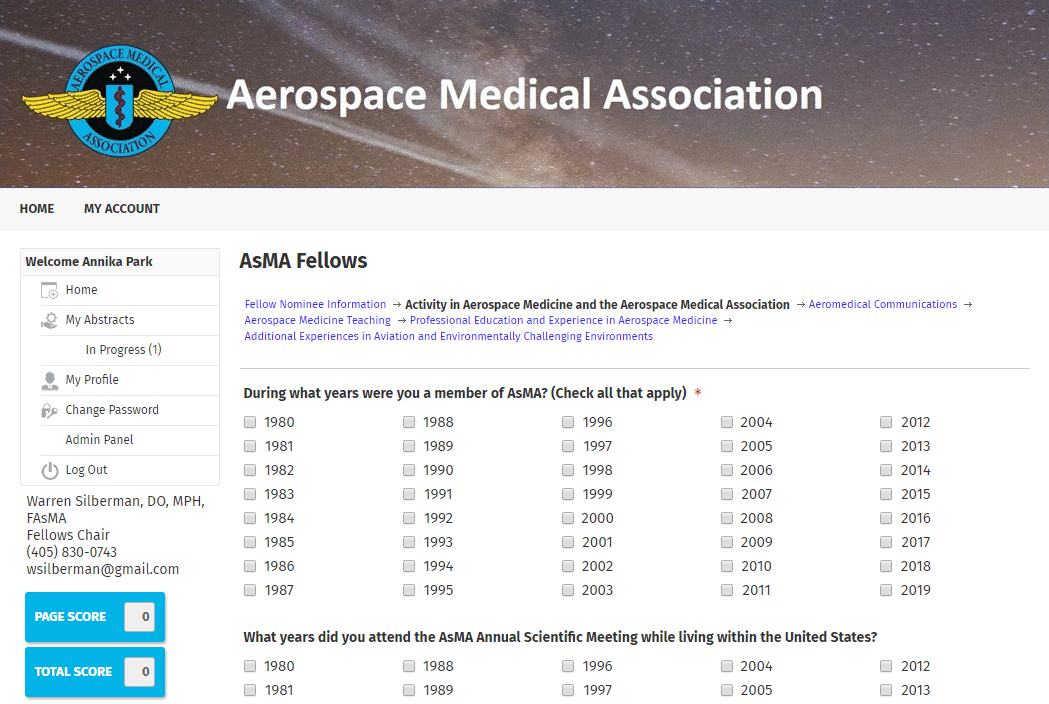
Task: Click the My Abstracts sidebar icon
Action: click(50, 321)
